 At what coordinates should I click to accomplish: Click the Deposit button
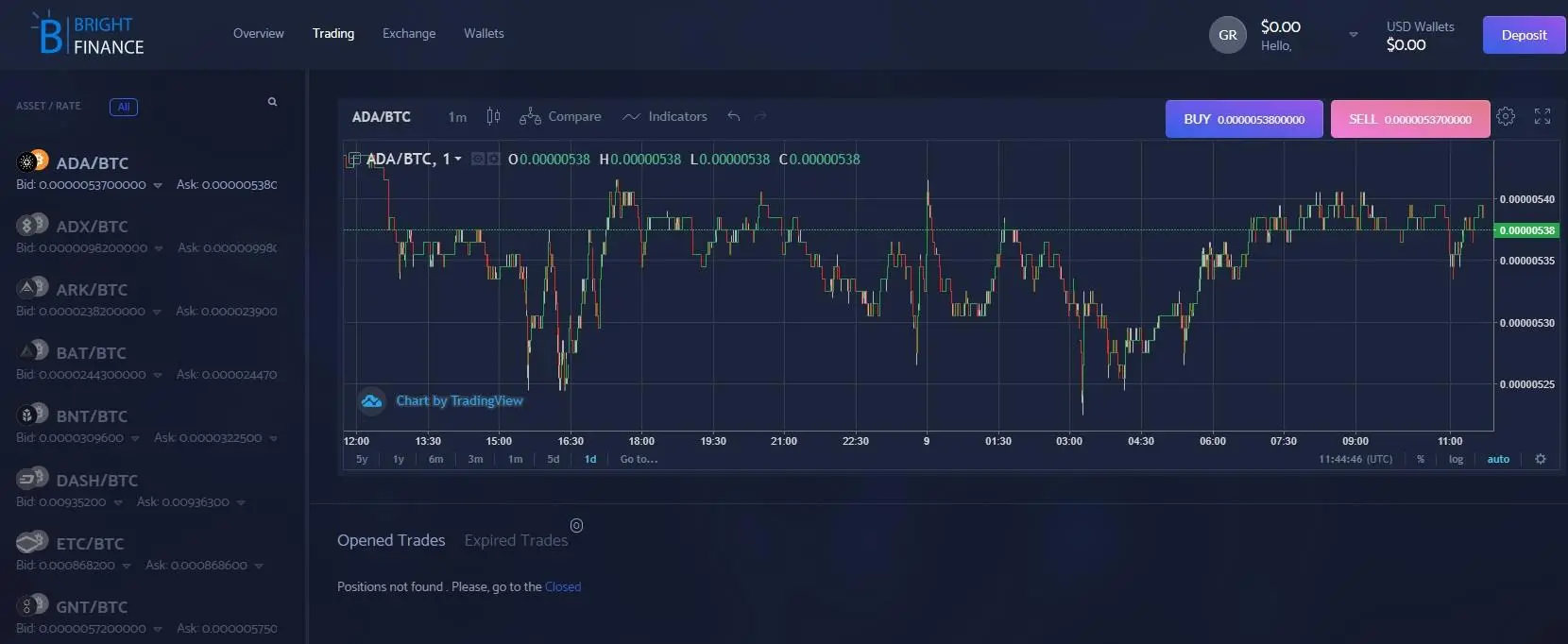[1525, 35]
